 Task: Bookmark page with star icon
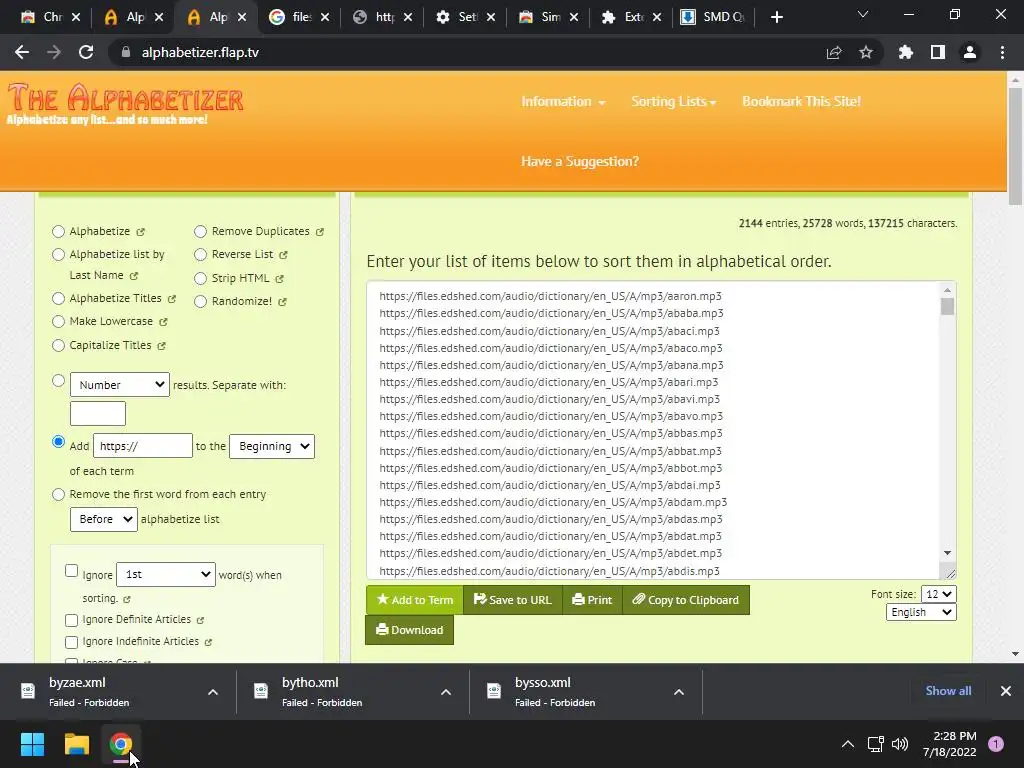coord(866,52)
